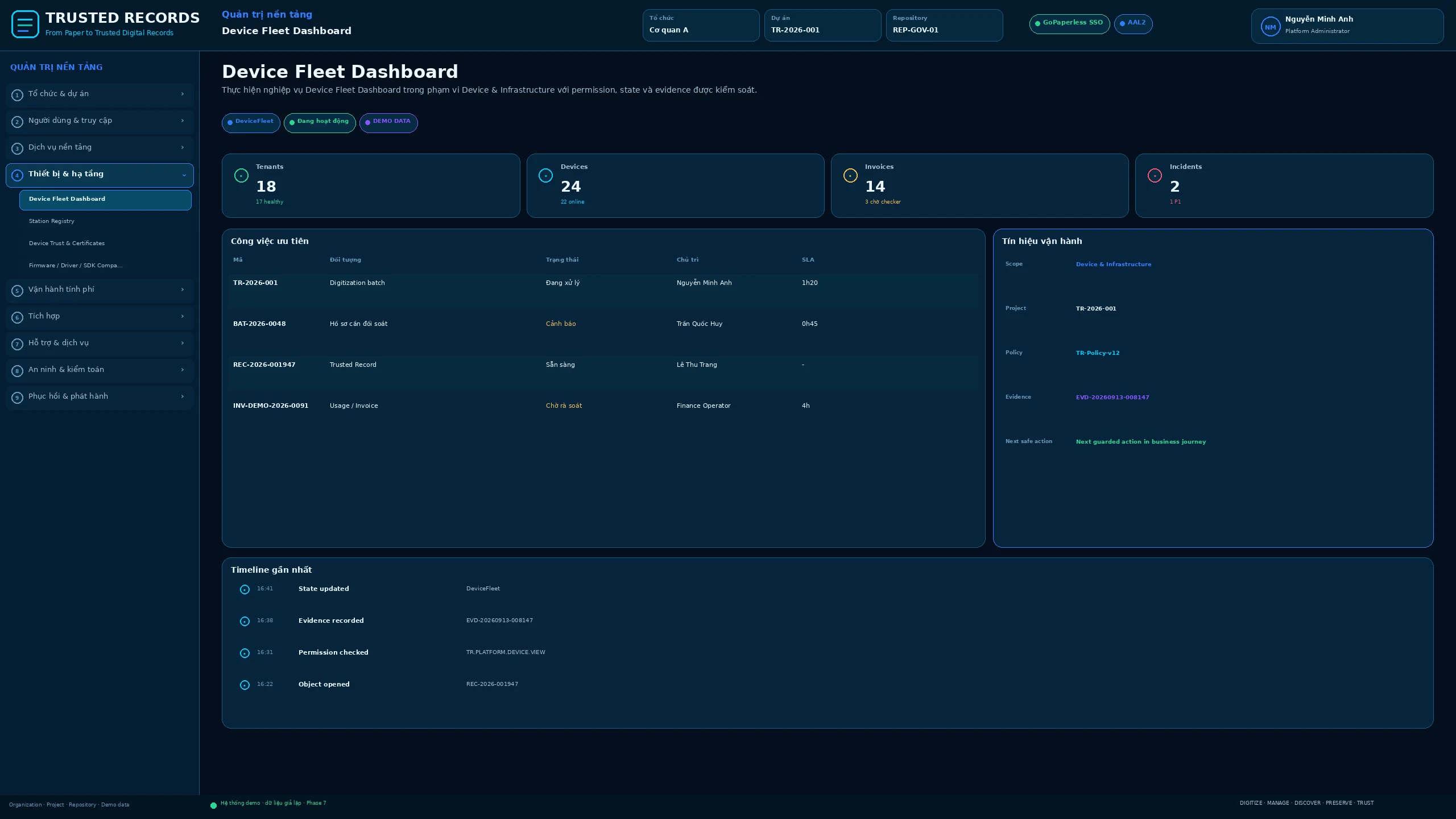Click the GoPaperless SSO badge
The image size is (1456, 819).
pyautogui.click(x=1069, y=24)
